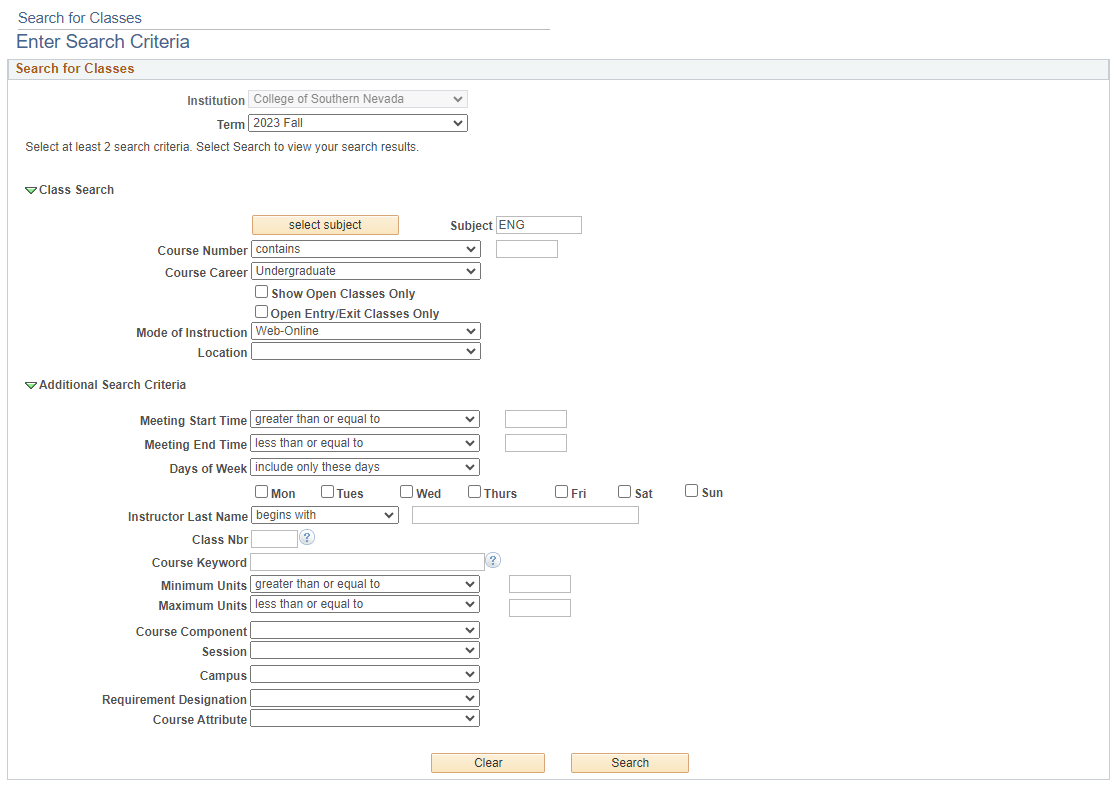Click the Enter Search Criteria heading

[x=103, y=41]
